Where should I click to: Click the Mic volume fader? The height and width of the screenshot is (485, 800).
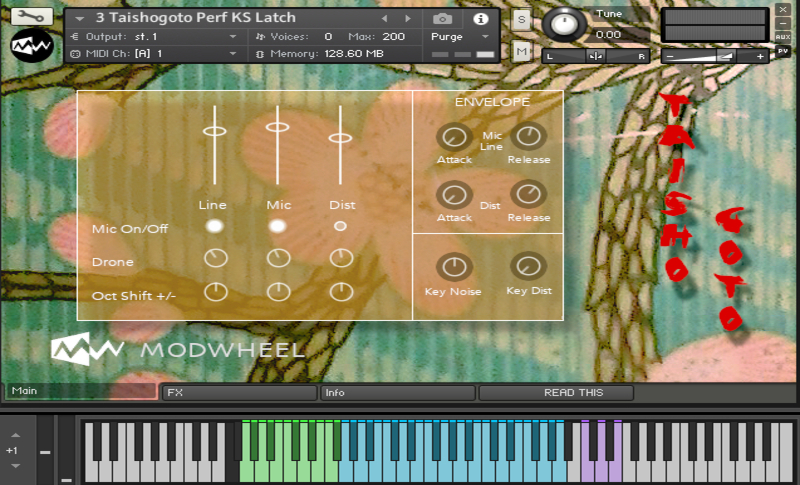[x=278, y=127]
